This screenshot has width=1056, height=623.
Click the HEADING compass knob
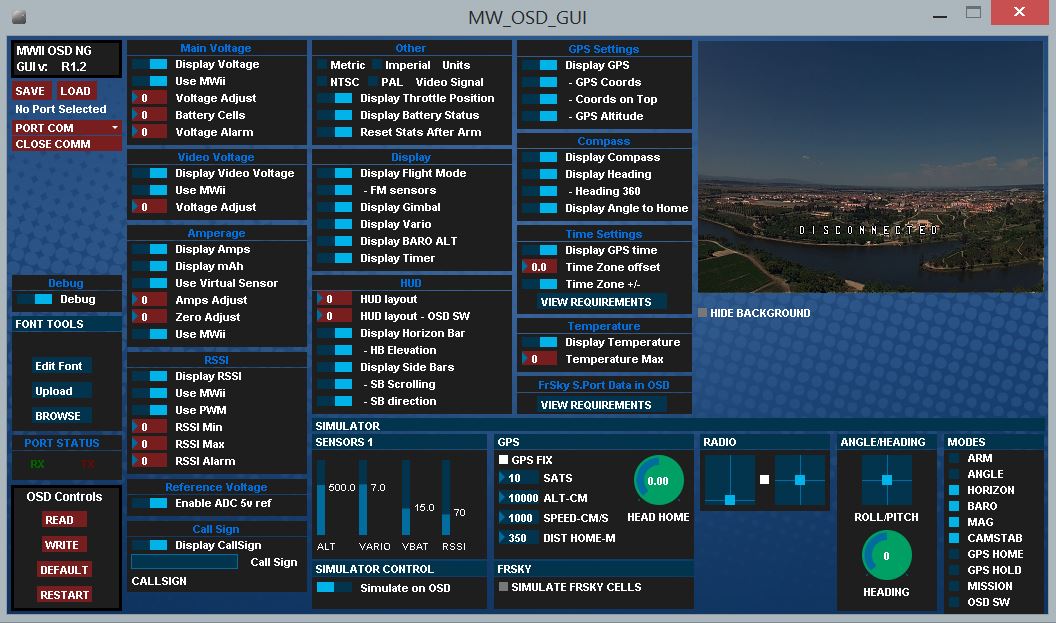click(x=886, y=556)
